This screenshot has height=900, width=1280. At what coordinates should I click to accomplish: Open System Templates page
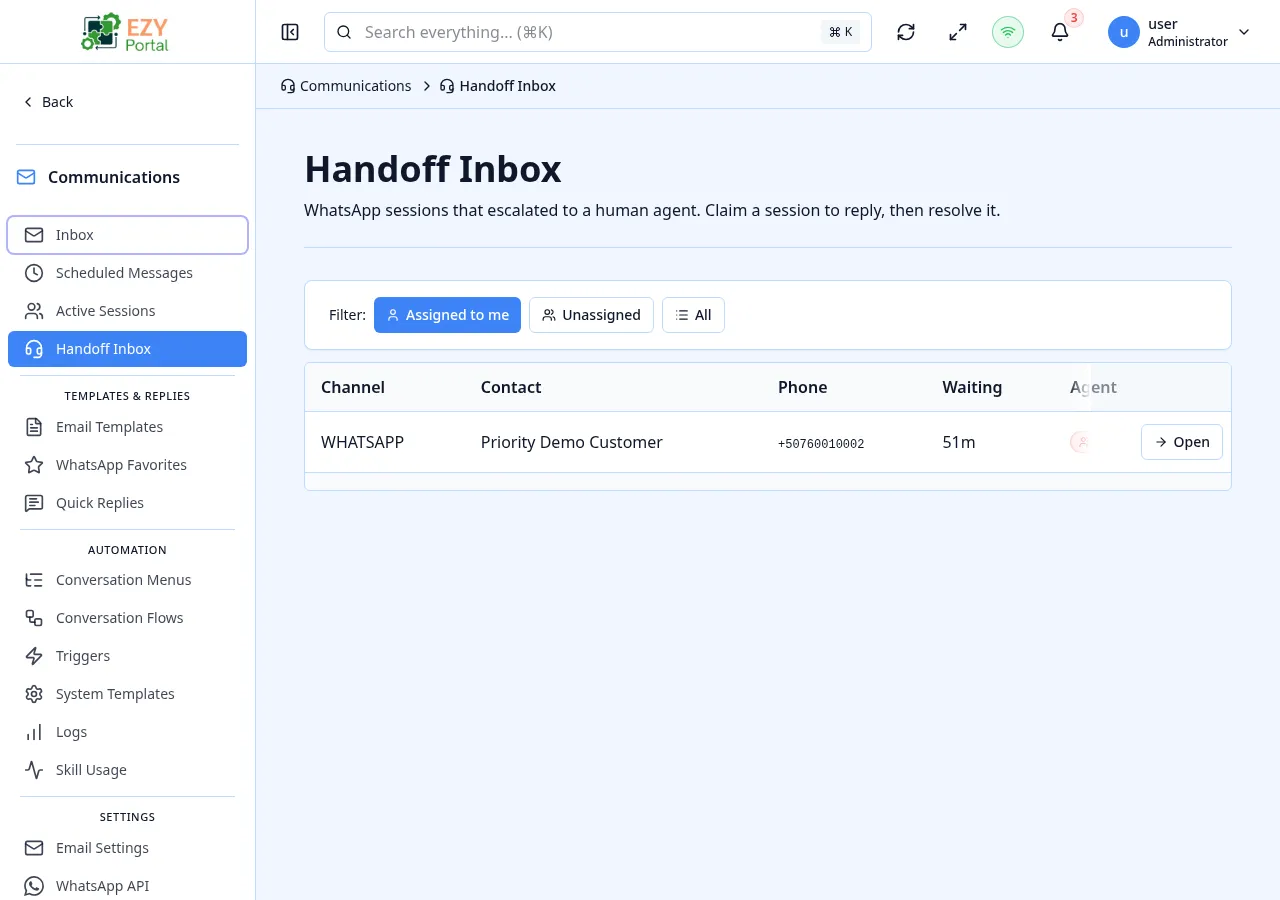point(127,694)
